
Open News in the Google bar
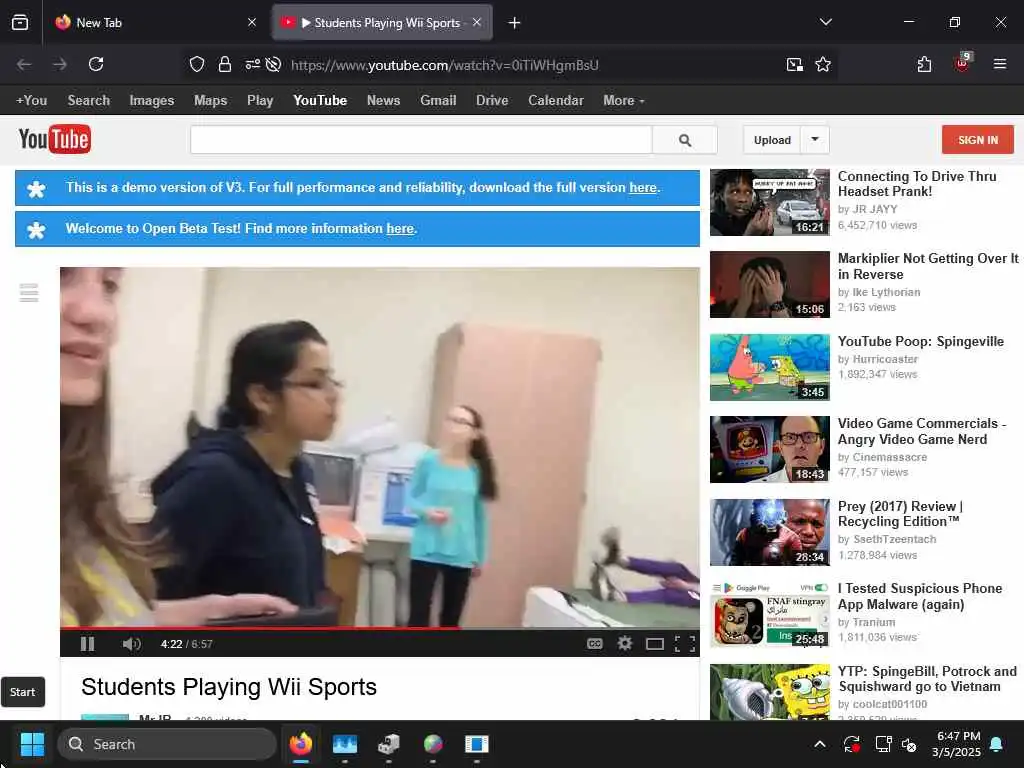point(383,101)
